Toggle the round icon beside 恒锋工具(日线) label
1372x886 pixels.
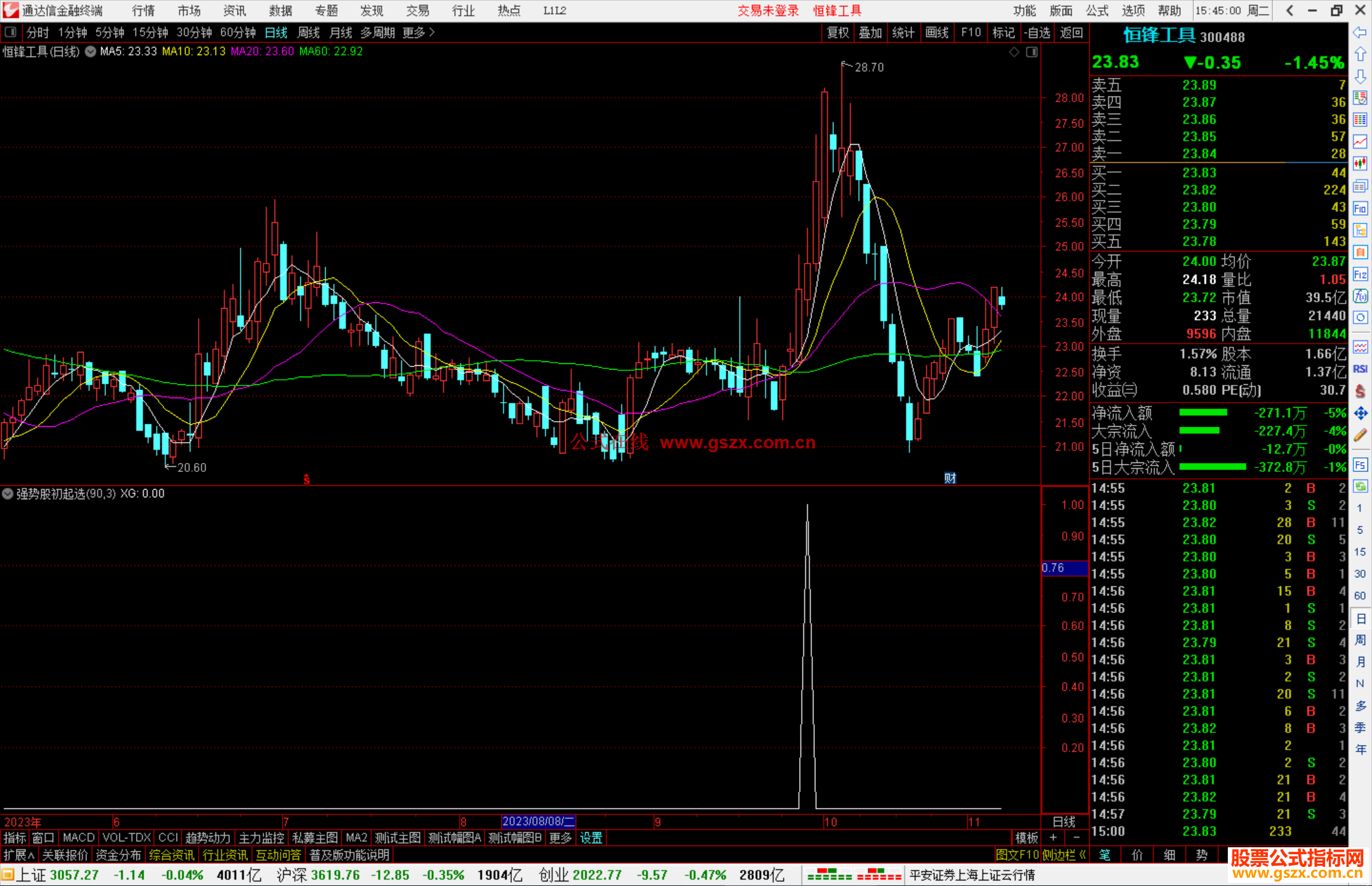click(x=91, y=51)
